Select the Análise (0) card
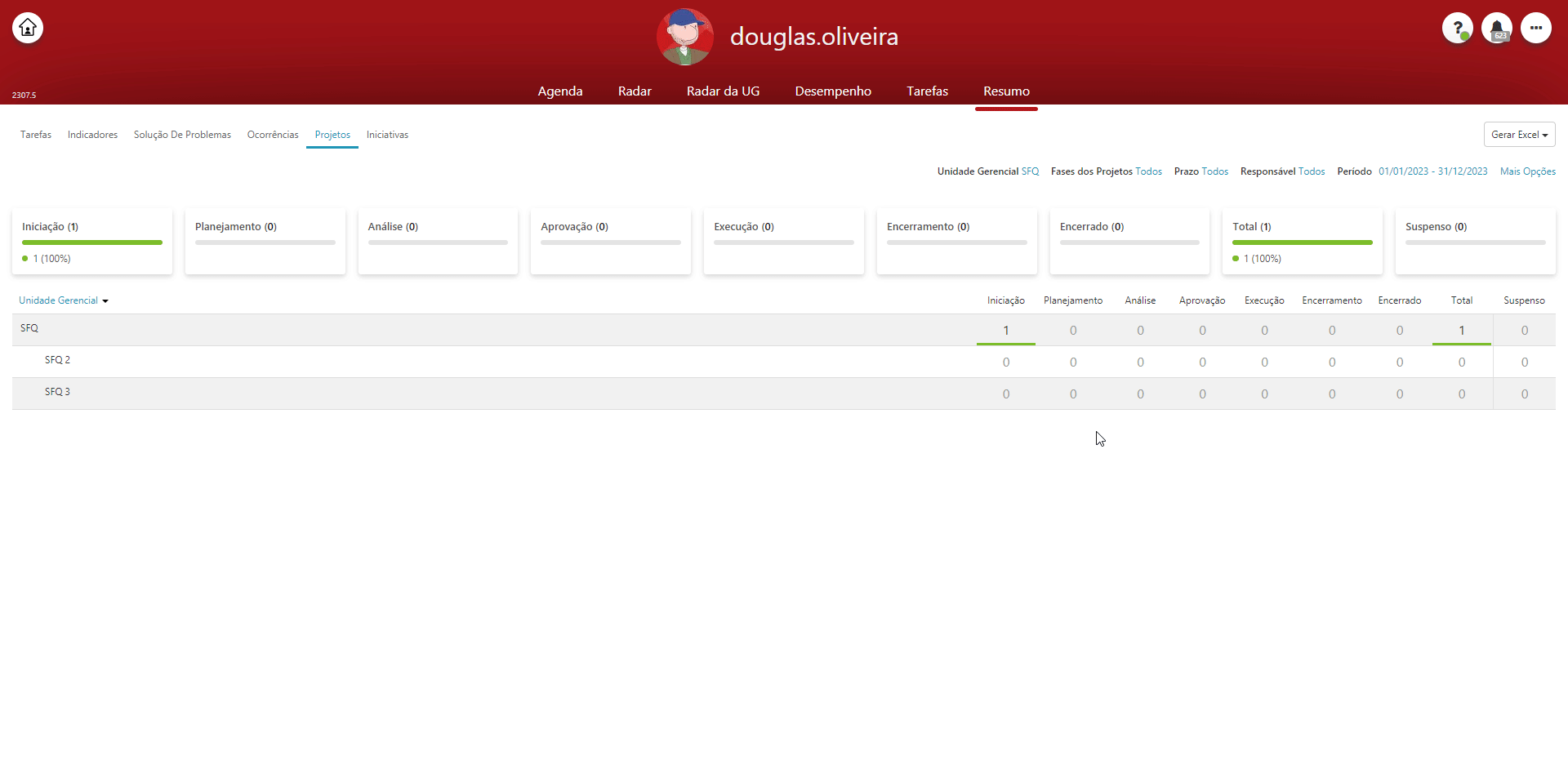This screenshot has width=1568, height=765. (x=438, y=242)
